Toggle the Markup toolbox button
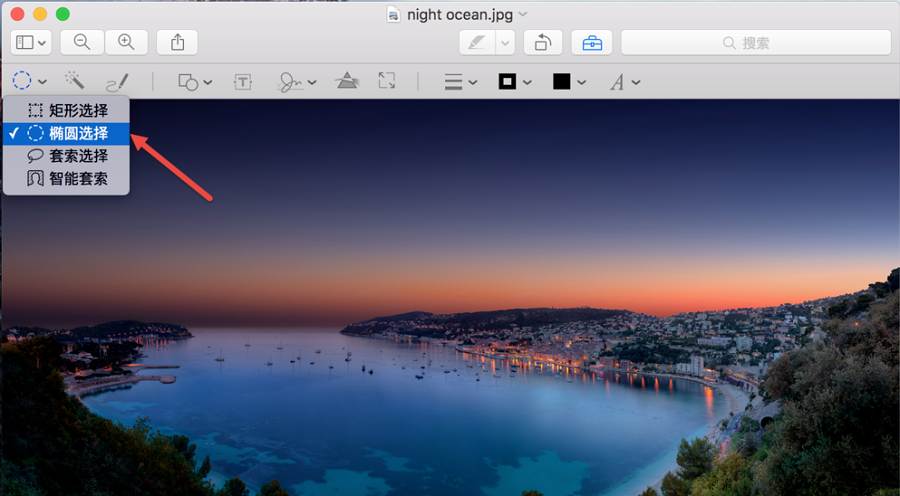 pos(592,42)
